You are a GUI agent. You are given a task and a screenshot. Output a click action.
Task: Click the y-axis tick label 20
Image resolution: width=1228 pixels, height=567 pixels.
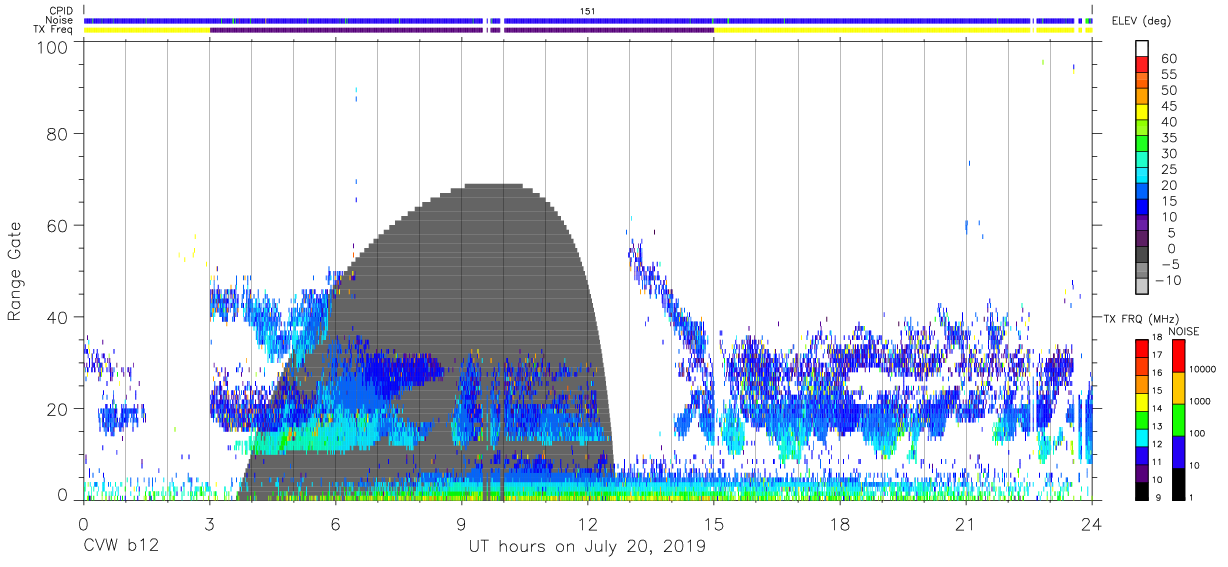pyautogui.click(x=58, y=409)
